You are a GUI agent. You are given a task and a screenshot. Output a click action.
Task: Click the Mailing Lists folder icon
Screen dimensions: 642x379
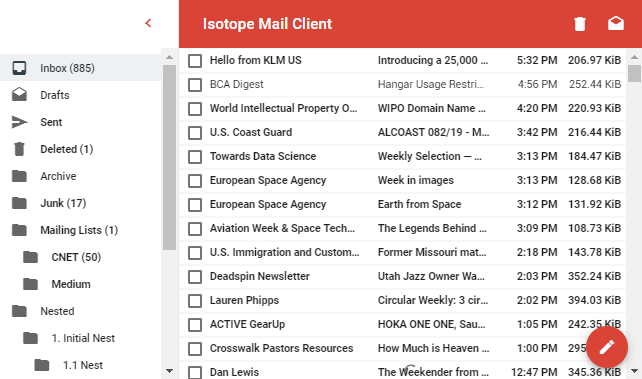point(19,230)
